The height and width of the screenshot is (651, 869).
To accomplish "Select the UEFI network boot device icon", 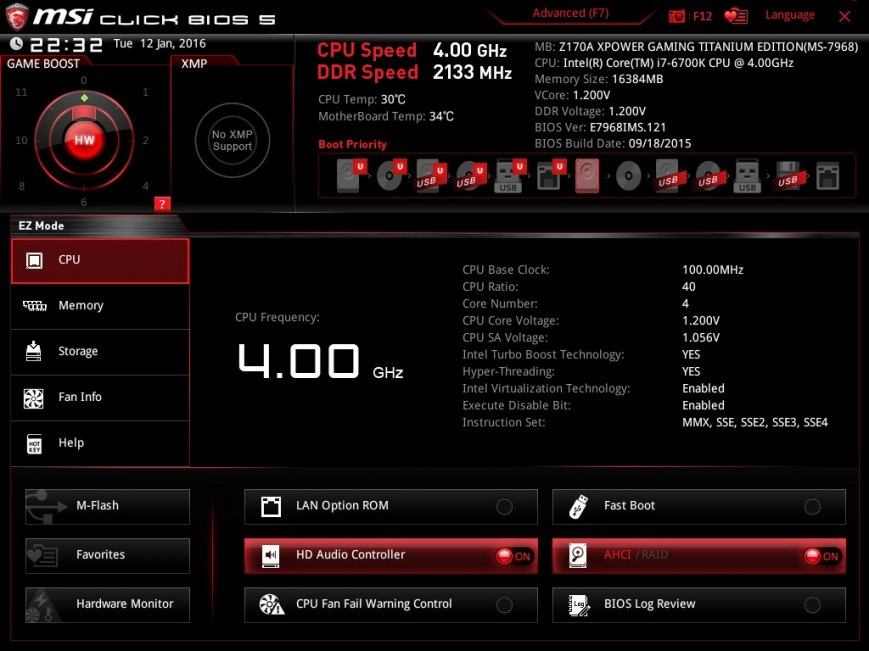I will point(550,176).
